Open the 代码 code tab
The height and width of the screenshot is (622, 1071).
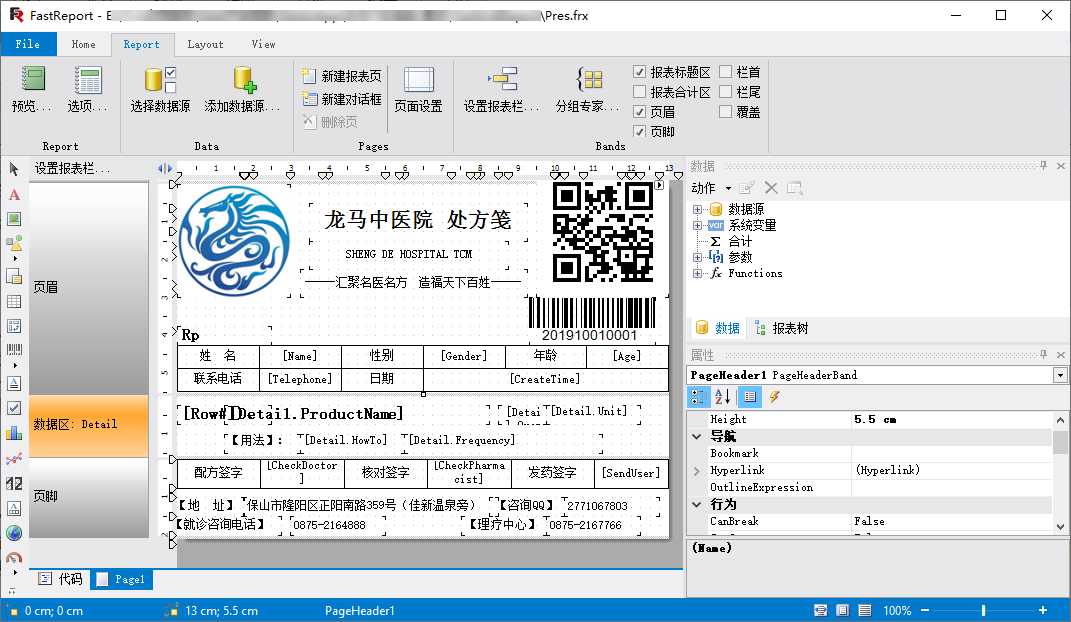(x=61, y=579)
